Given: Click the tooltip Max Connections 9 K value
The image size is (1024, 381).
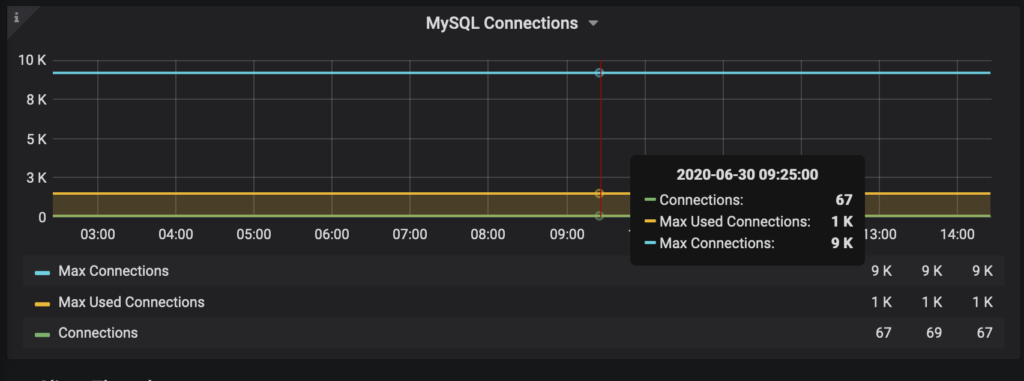Looking at the screenshot, I should click(x=842, y=243).
